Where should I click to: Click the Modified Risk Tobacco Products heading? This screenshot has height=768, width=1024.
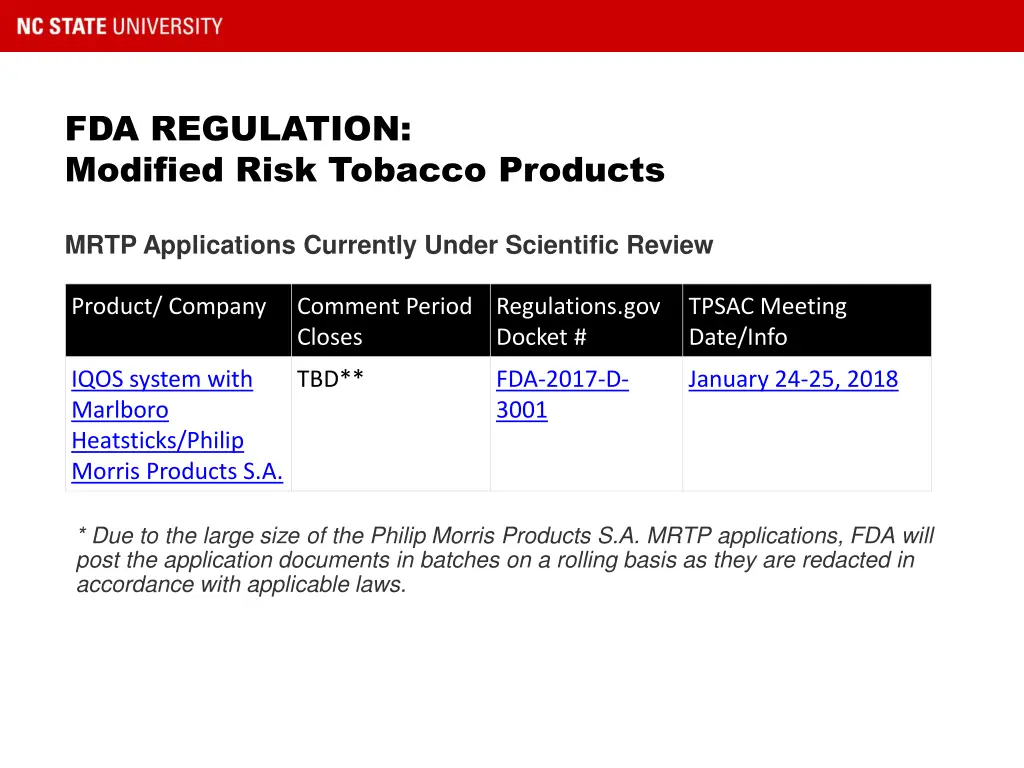[365, 171]
